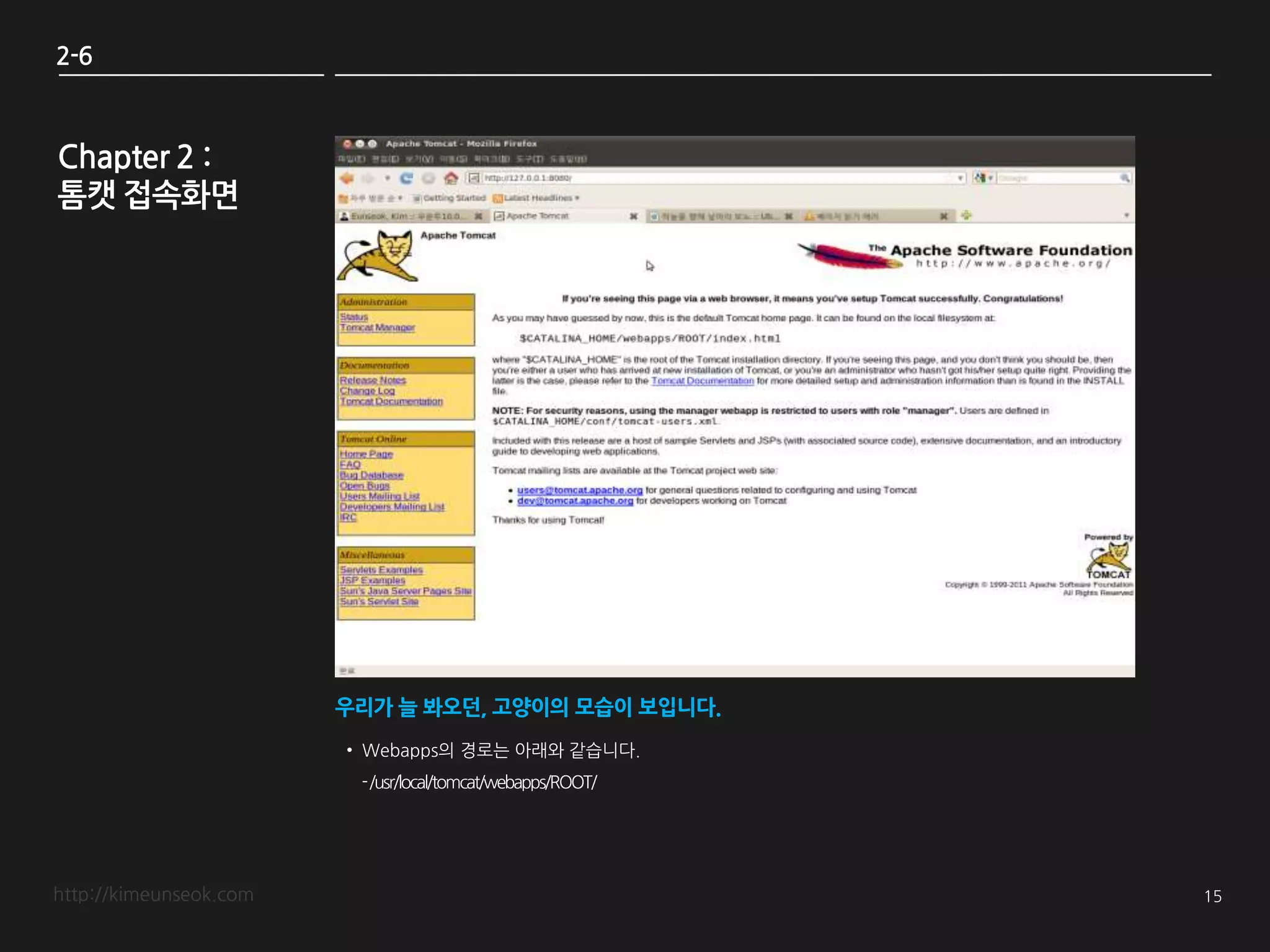Click the red window close button
Image resolution: width=1270 pixels, height=952 pixels.
tap(347, 144)
